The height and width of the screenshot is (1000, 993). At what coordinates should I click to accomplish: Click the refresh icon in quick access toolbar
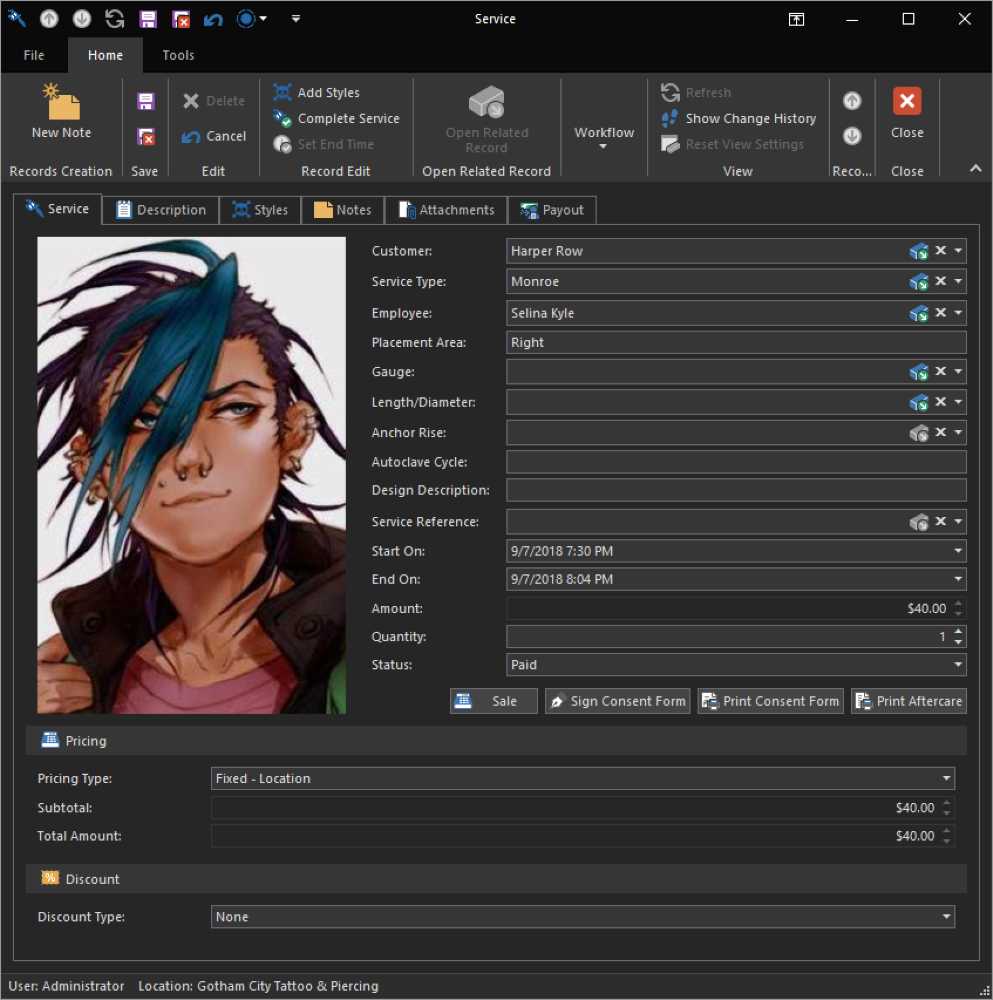115,19
